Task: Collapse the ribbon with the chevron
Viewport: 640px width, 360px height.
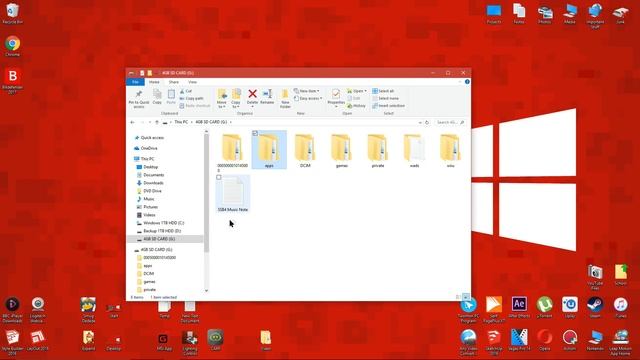Action: coord(460,82)
